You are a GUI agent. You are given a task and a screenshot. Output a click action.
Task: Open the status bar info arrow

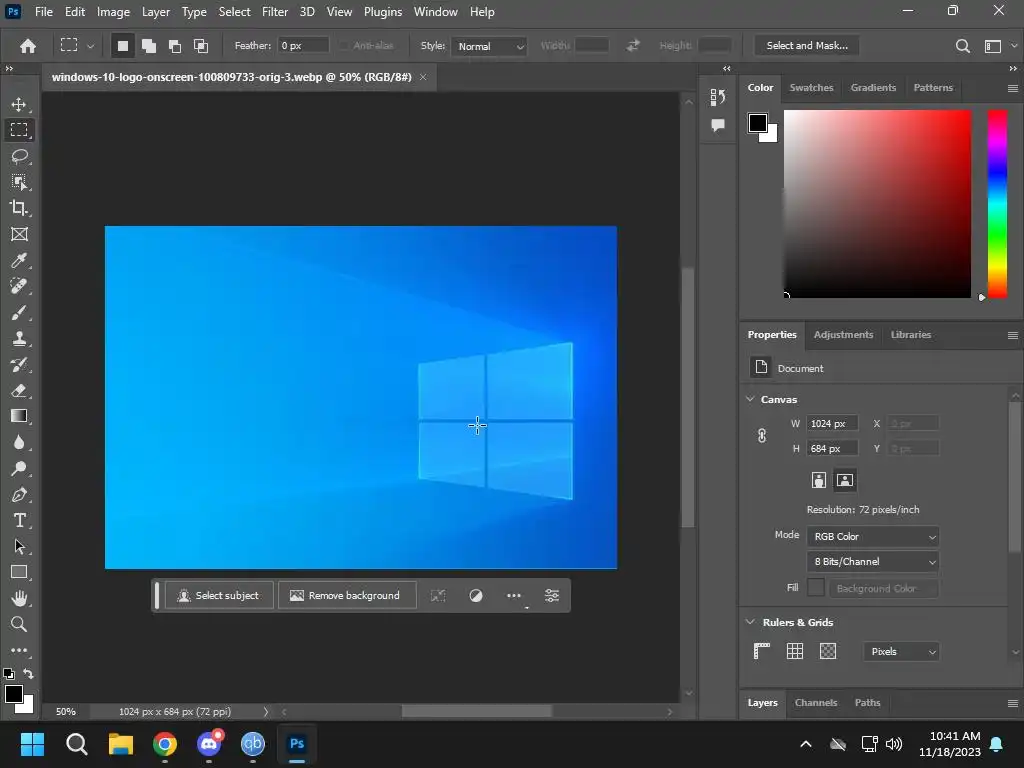pyautogui.click(x=266, y=712)
